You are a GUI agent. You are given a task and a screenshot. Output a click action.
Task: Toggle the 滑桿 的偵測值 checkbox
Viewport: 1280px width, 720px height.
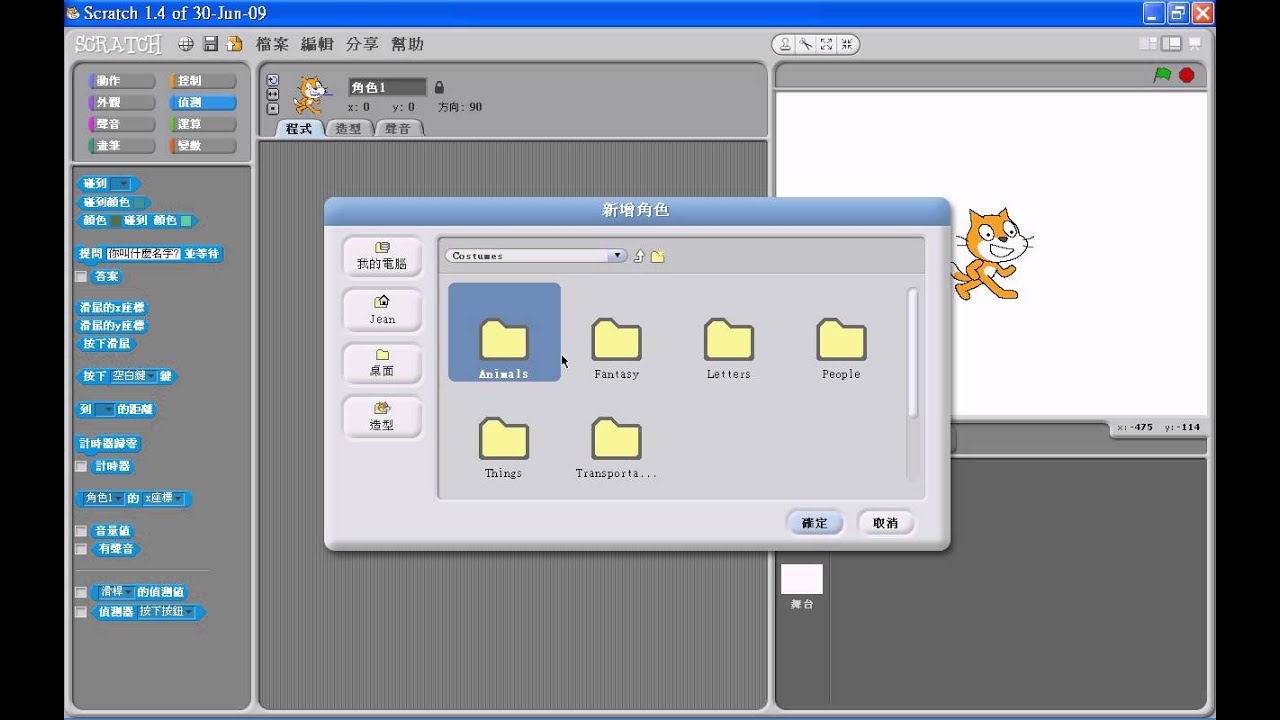coord(81,592)
